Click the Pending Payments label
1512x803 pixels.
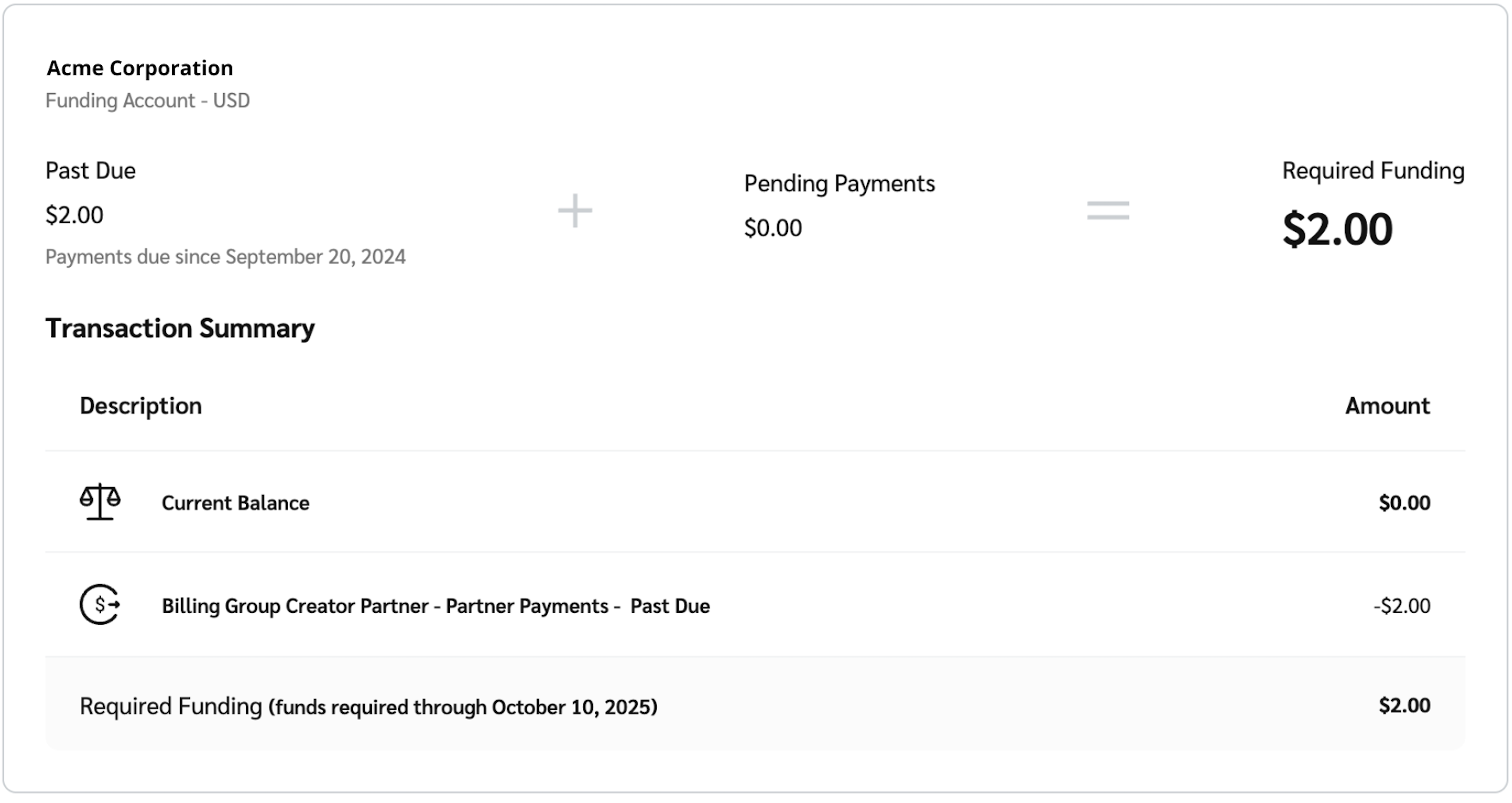pyautogui.click(x=839, y=184)
